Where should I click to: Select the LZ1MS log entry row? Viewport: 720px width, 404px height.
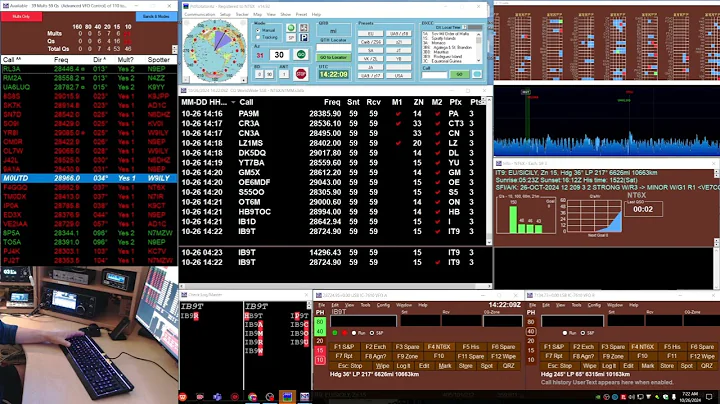[333, 143]
